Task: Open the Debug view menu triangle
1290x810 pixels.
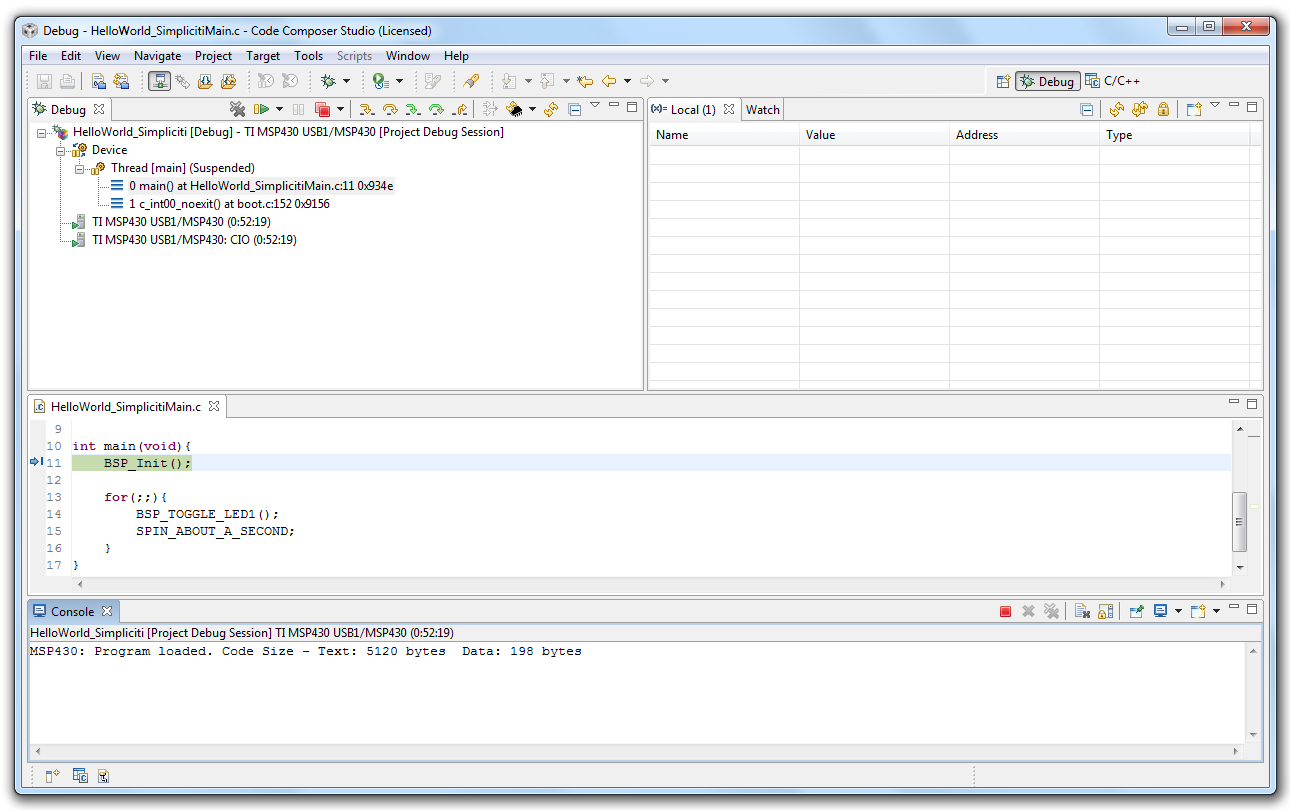Action: (x=595, y=104)
